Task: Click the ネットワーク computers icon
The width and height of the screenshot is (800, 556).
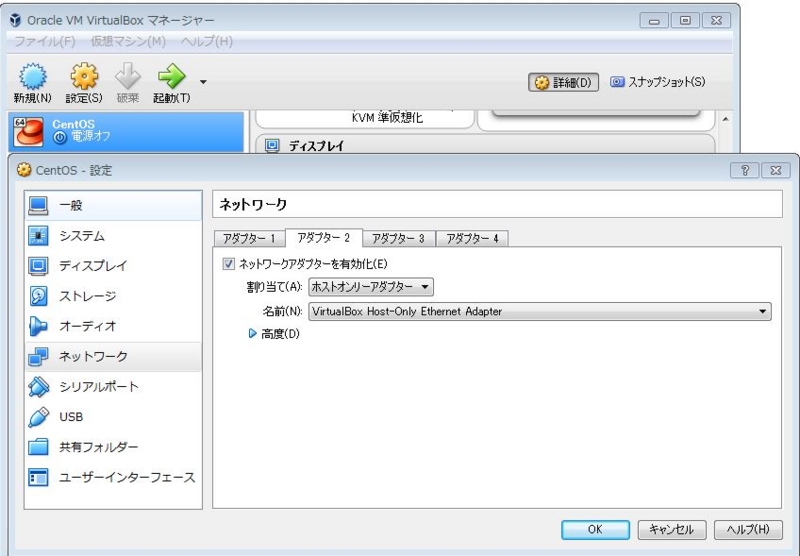Action: coord(38,357)
